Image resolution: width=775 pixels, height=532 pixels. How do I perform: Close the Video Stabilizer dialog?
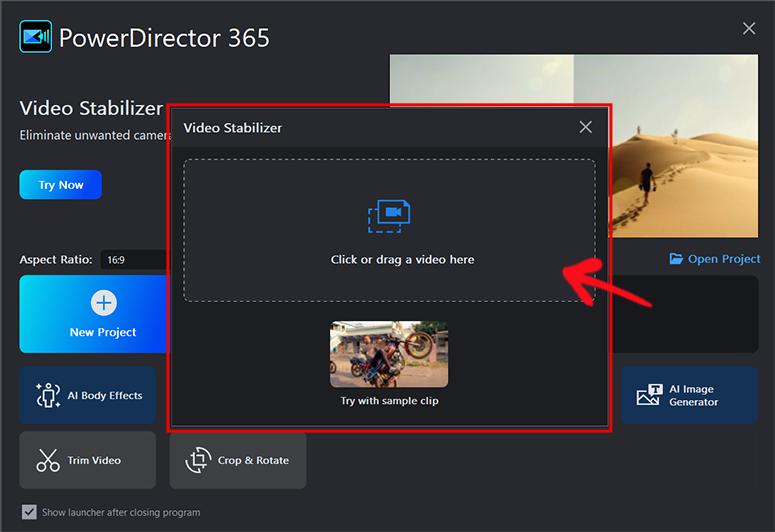pos(585,128)
